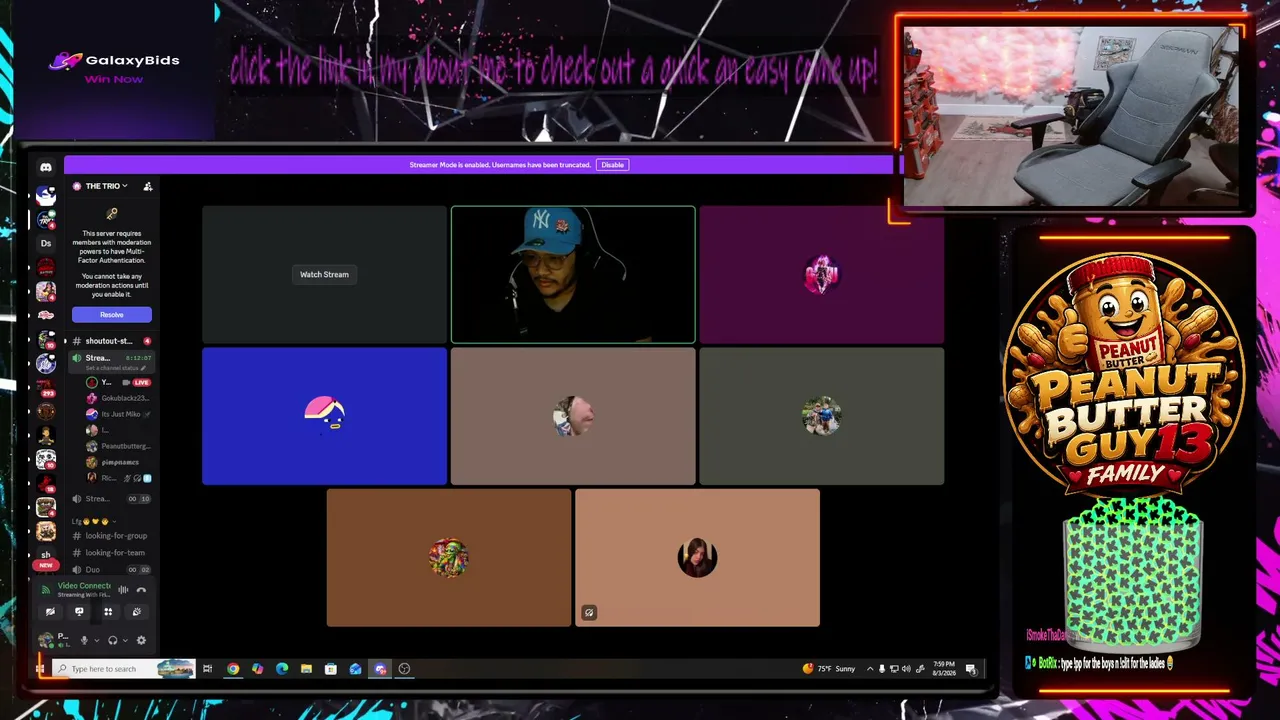Open the server icon with the 293 badge
Image resolution: width=1280 pixels, height=720 pixels.
(45, 387)
